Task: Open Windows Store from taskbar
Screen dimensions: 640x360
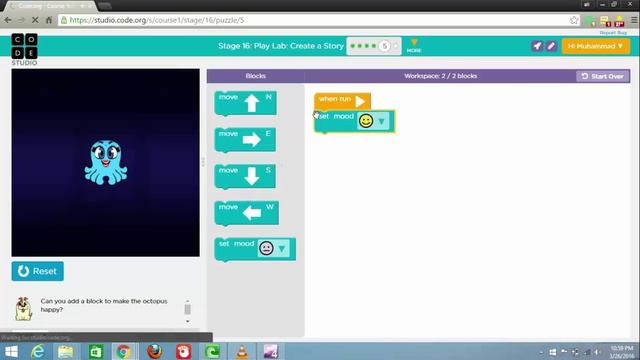Action: coord(96,351)
